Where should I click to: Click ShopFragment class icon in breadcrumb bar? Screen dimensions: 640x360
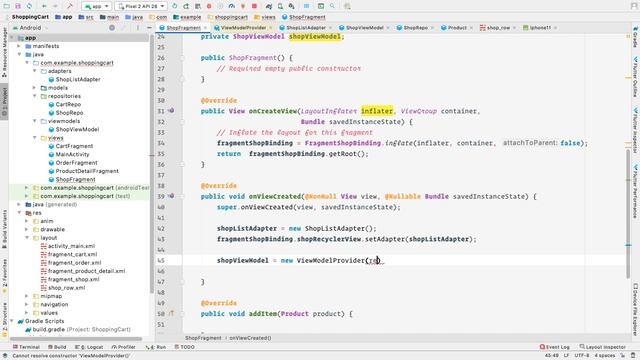click(284, 17)
